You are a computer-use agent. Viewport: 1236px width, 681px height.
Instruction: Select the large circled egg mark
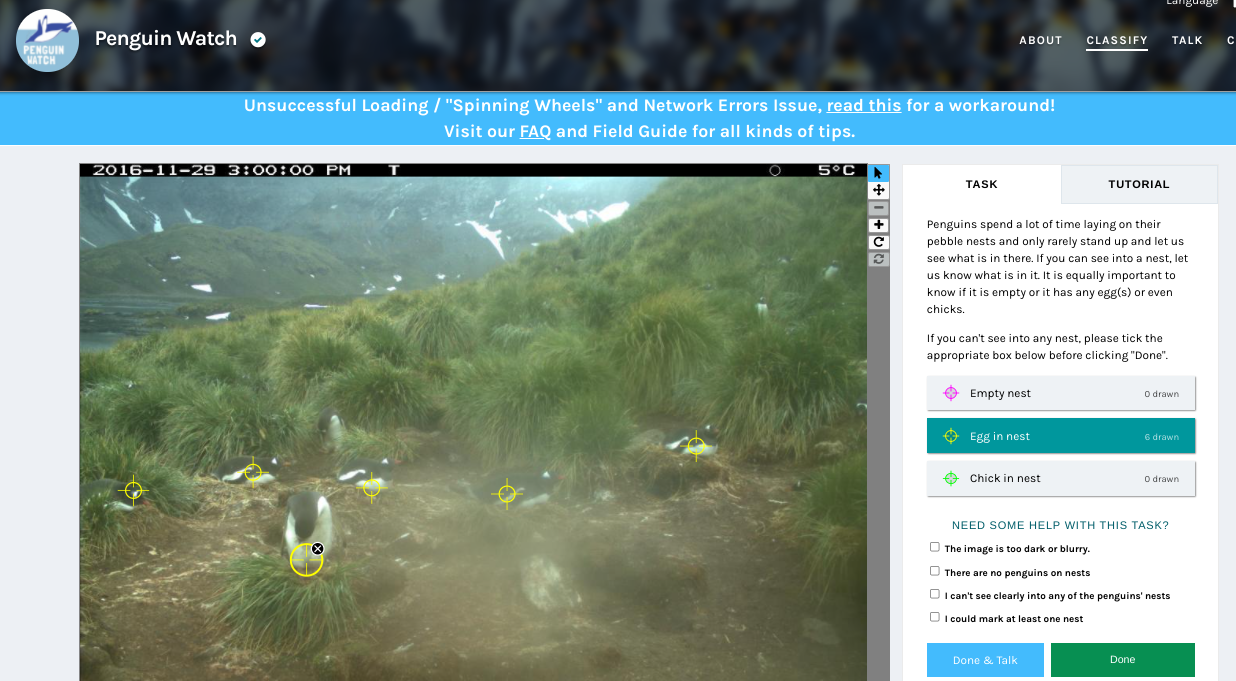coord(306,560)
